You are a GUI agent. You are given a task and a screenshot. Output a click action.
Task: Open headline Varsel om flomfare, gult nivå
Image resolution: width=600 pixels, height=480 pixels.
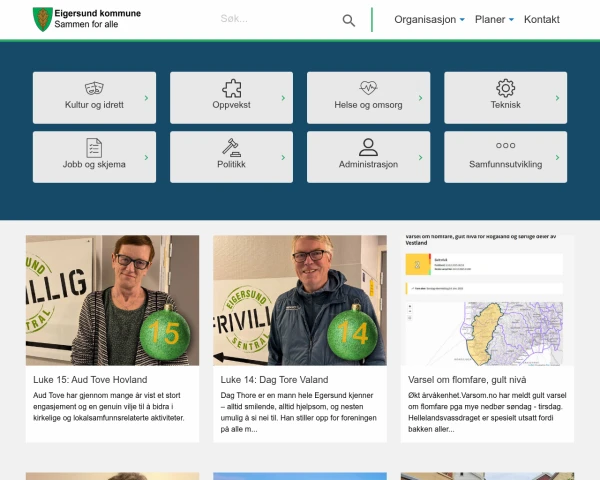point(467,380)
